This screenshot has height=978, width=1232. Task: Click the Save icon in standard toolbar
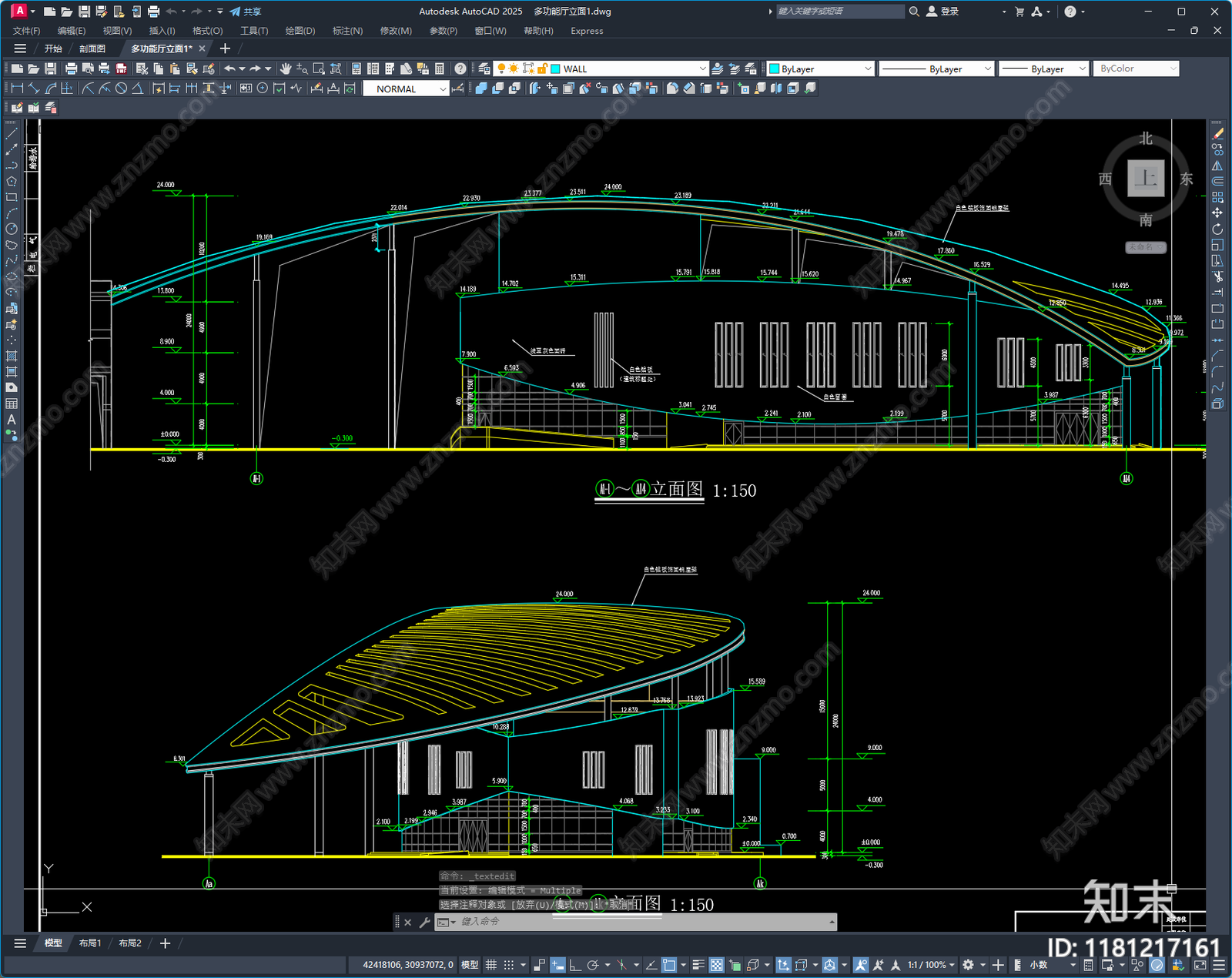coord(51,69)
